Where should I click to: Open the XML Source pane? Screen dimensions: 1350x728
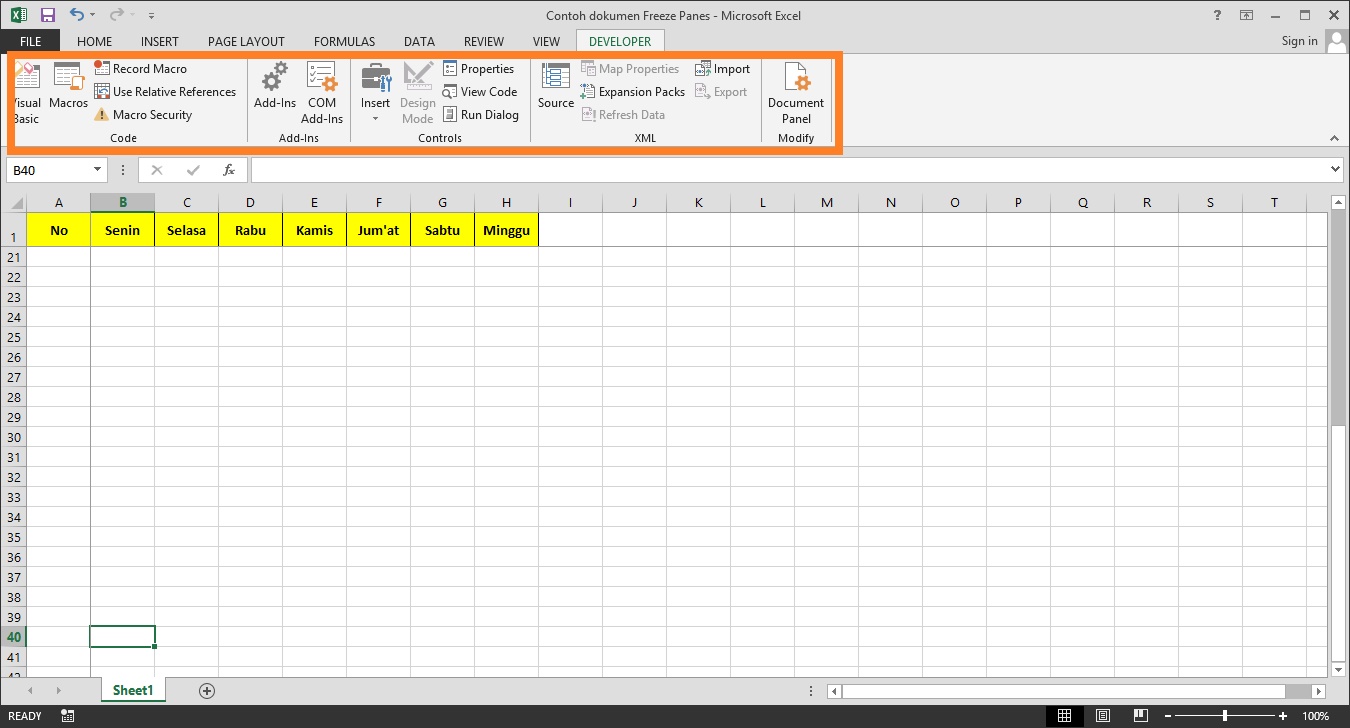[x=555, y=87]
